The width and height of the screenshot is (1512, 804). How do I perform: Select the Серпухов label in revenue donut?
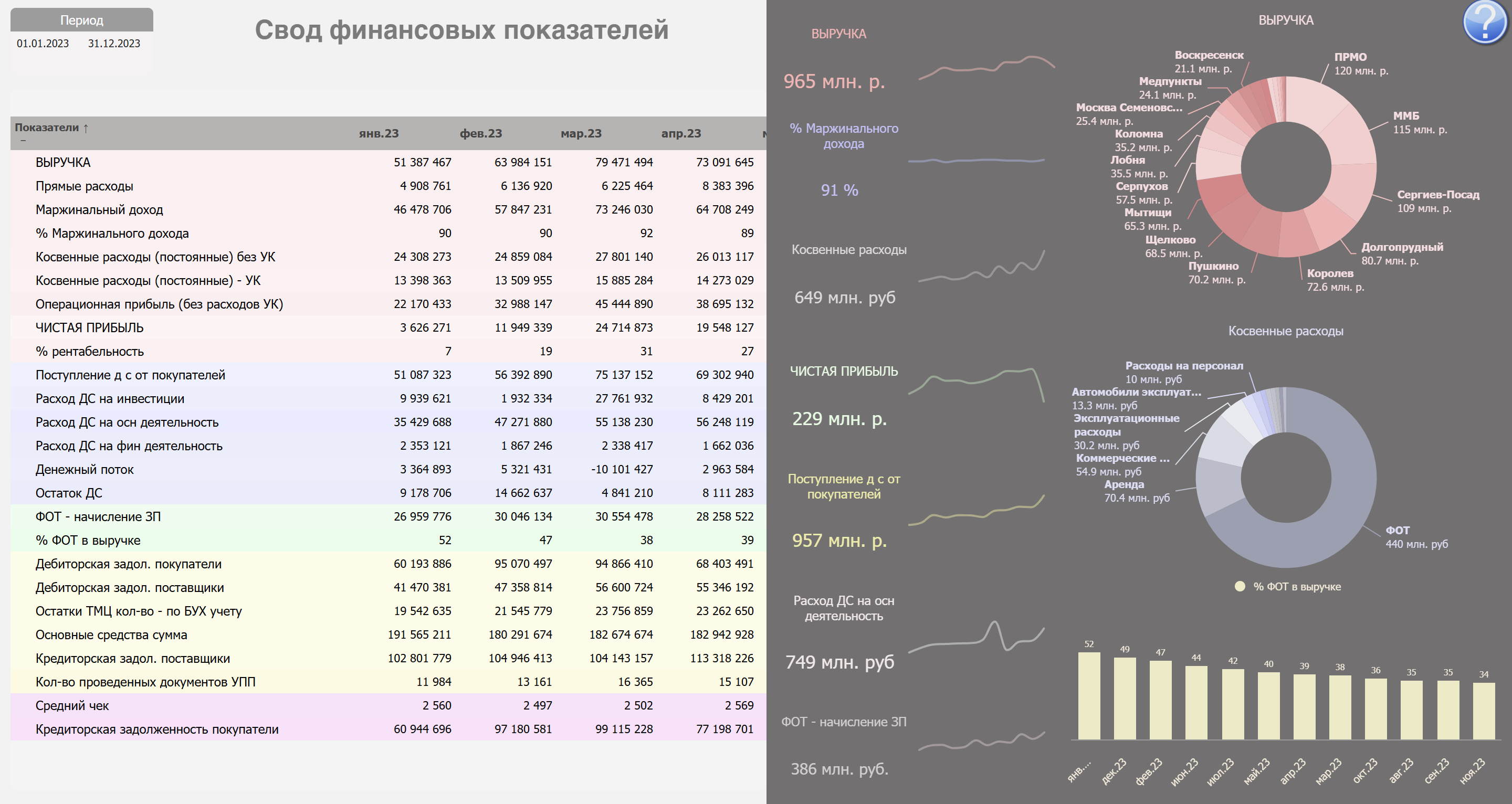(x=1143, y=193)
